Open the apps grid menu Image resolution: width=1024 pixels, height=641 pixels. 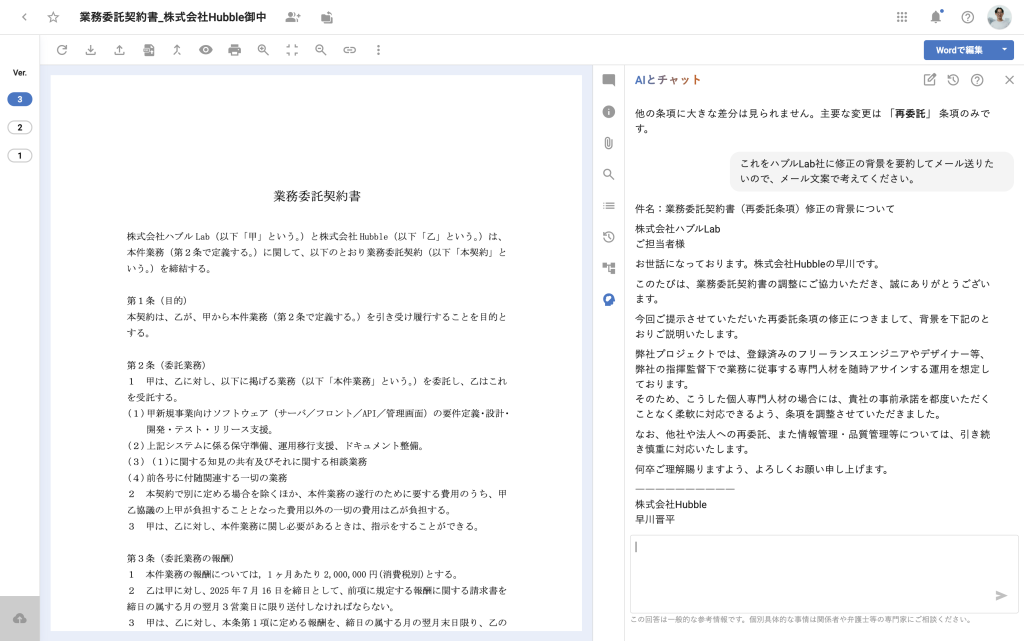(902, 17)
